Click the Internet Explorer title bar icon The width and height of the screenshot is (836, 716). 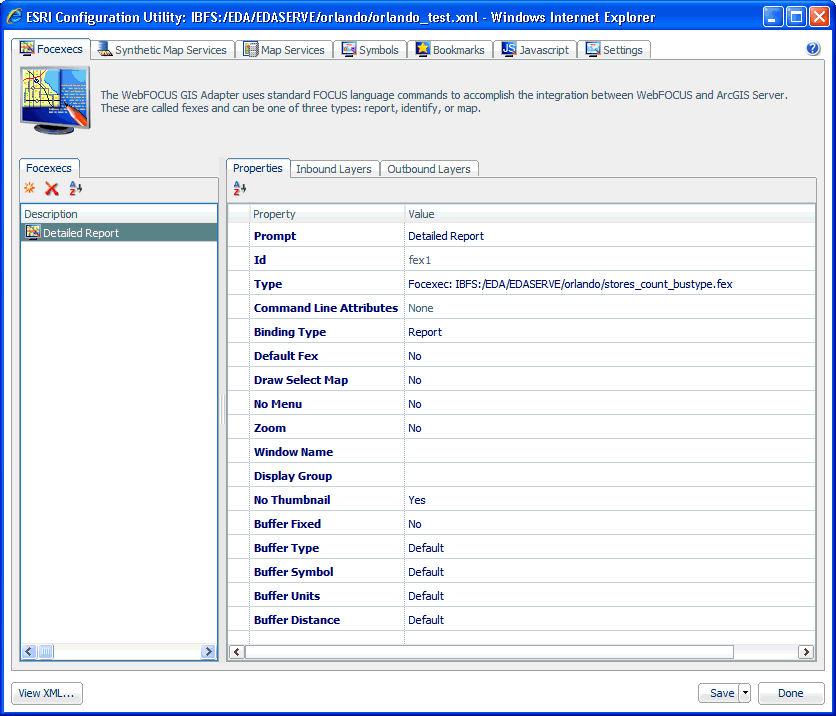14,17
